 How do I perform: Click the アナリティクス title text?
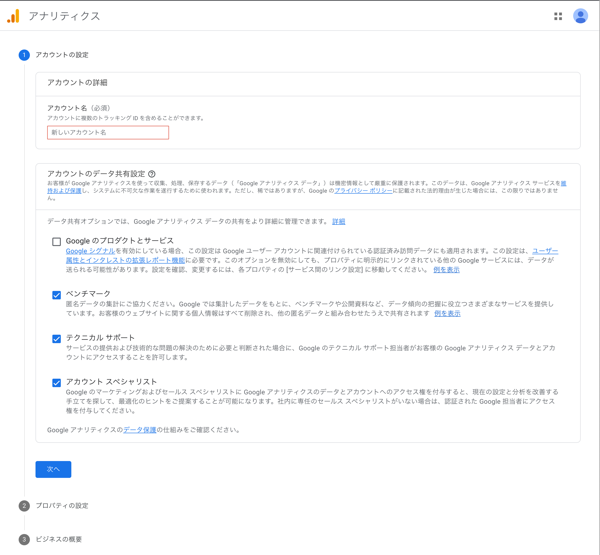[64, 16]
